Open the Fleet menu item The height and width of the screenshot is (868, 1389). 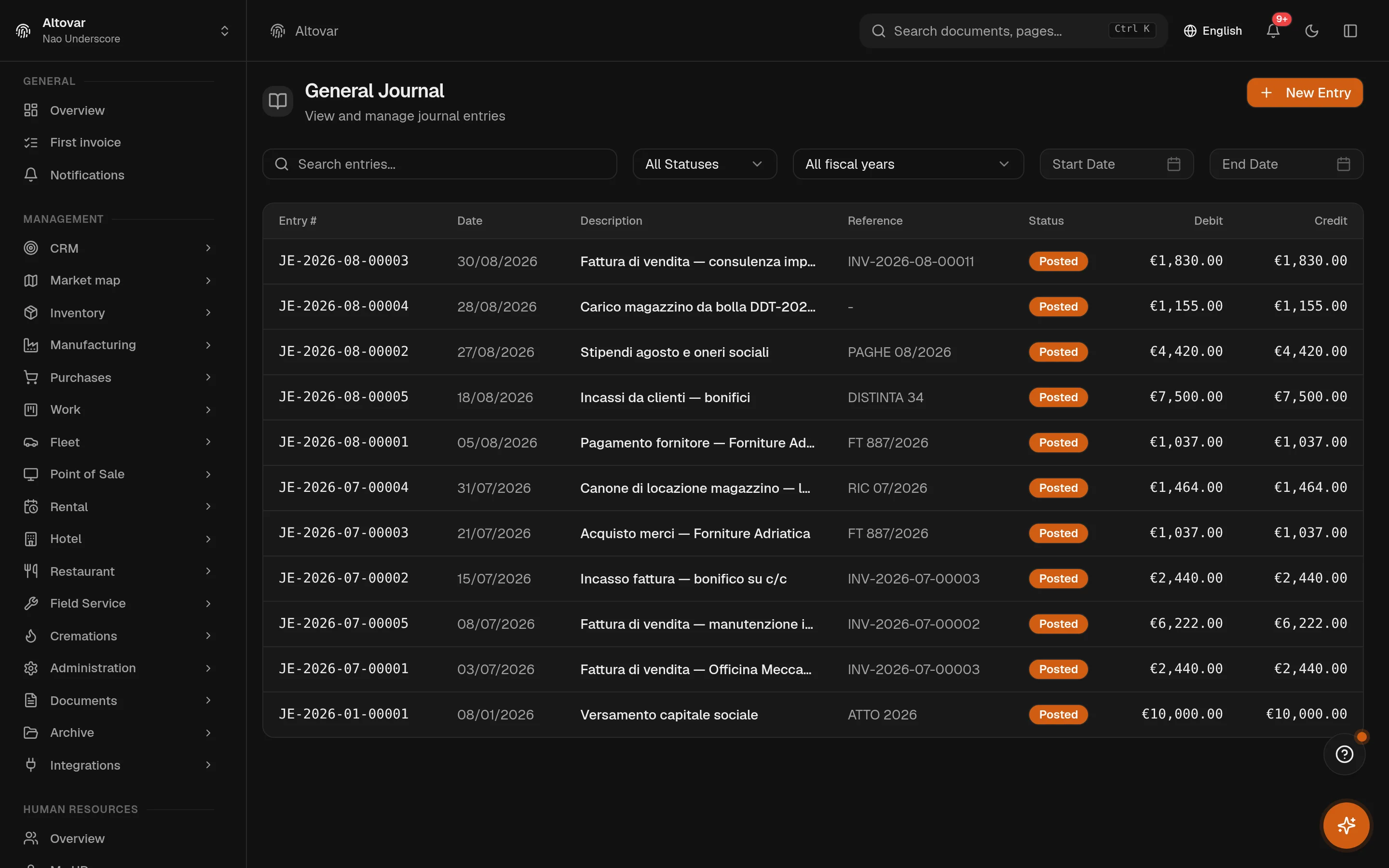119,442
